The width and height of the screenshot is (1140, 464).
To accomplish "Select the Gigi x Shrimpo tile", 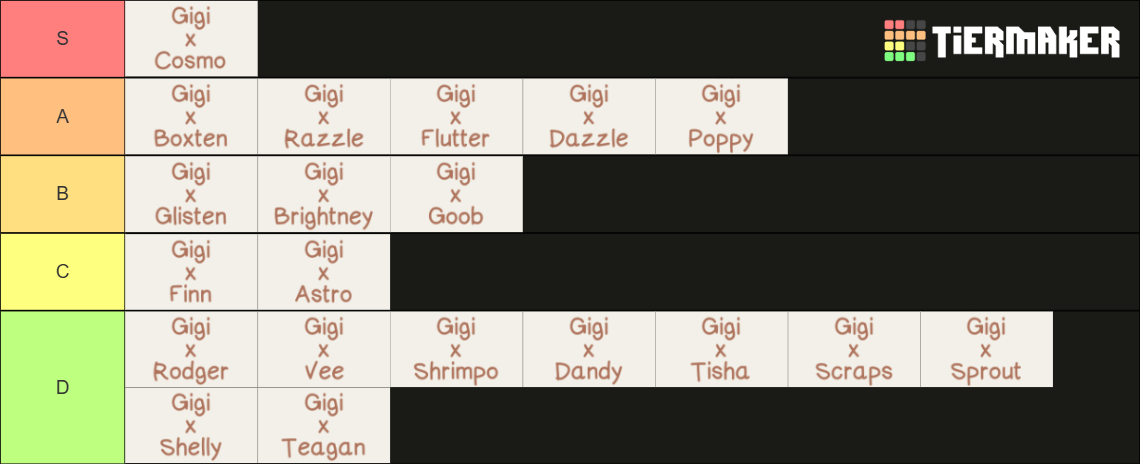I will pyautogui.click(x=457, y=349).
